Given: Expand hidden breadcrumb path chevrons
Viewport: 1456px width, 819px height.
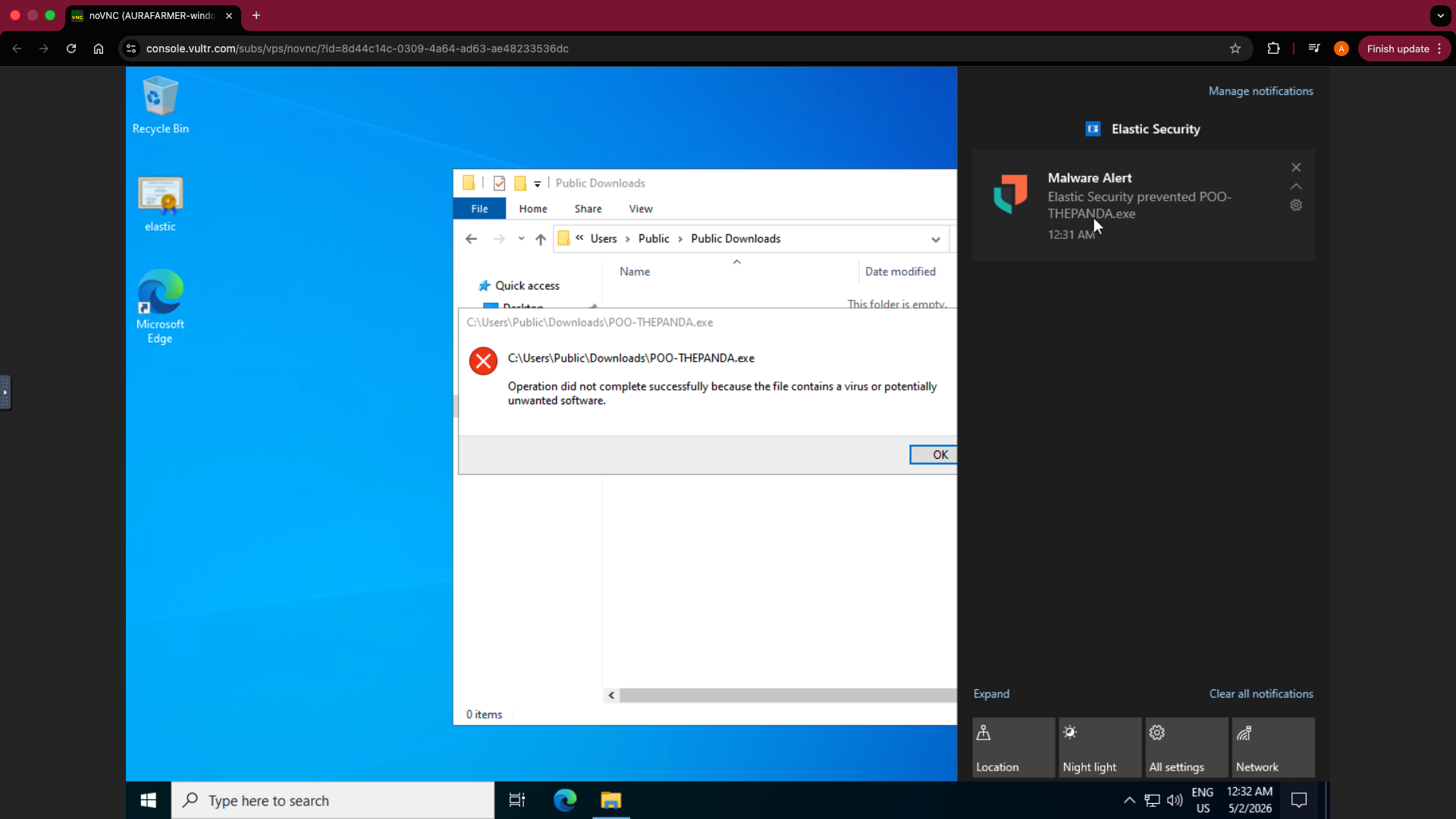Looking at the screenshot, I should (579, 238).
